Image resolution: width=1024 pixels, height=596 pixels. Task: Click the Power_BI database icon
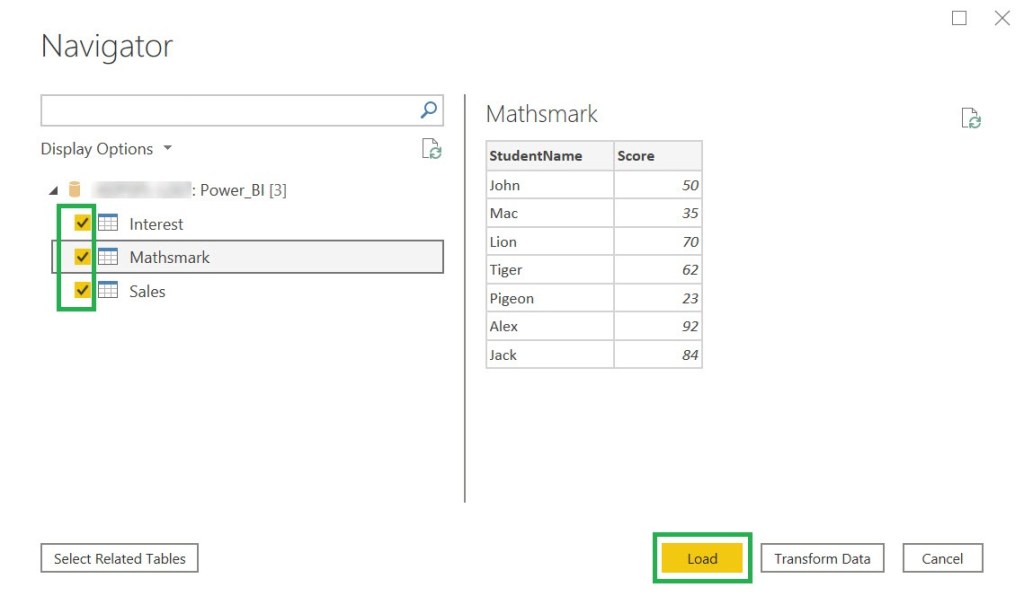click(x=74, y=190)
